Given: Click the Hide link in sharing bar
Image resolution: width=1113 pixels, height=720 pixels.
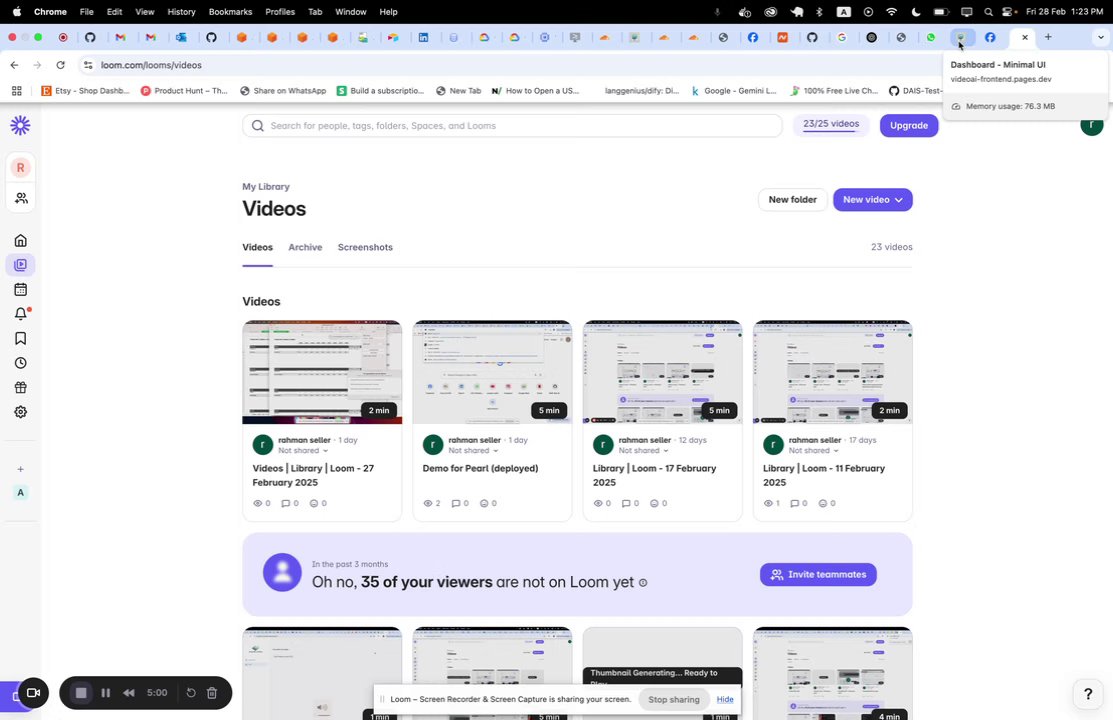Looking at the screenshot, I should [x=725, y=699].
